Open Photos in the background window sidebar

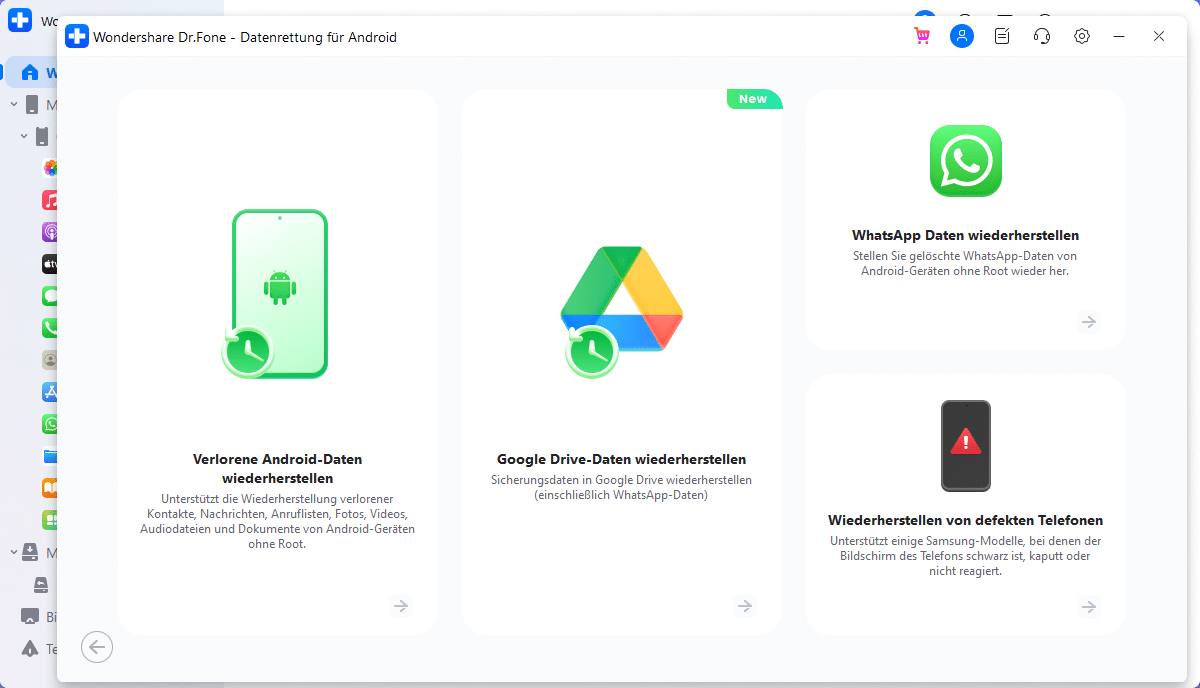pos(50,168)
